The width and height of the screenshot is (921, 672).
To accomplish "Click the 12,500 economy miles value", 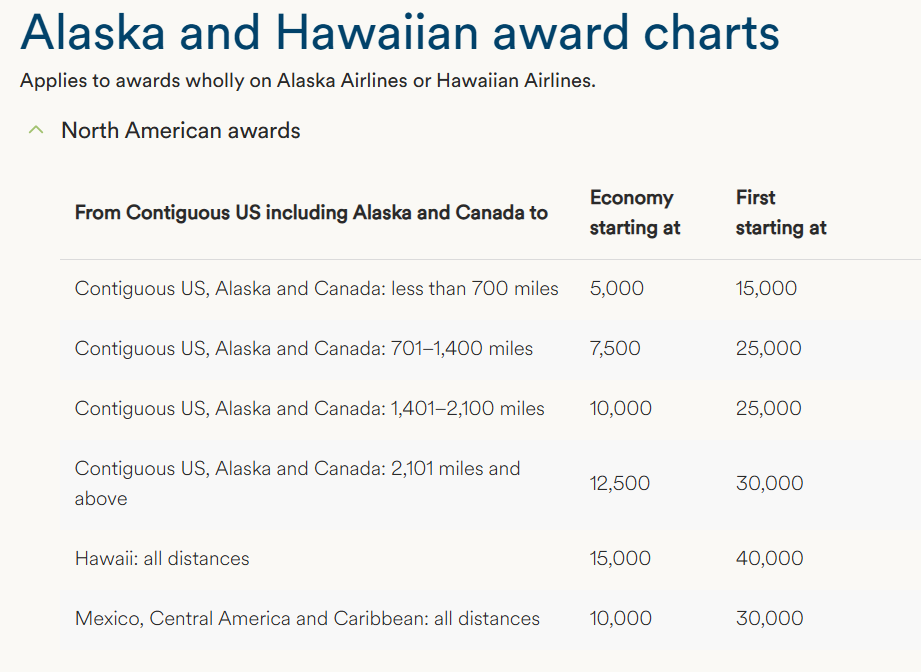I will point(620,483).
